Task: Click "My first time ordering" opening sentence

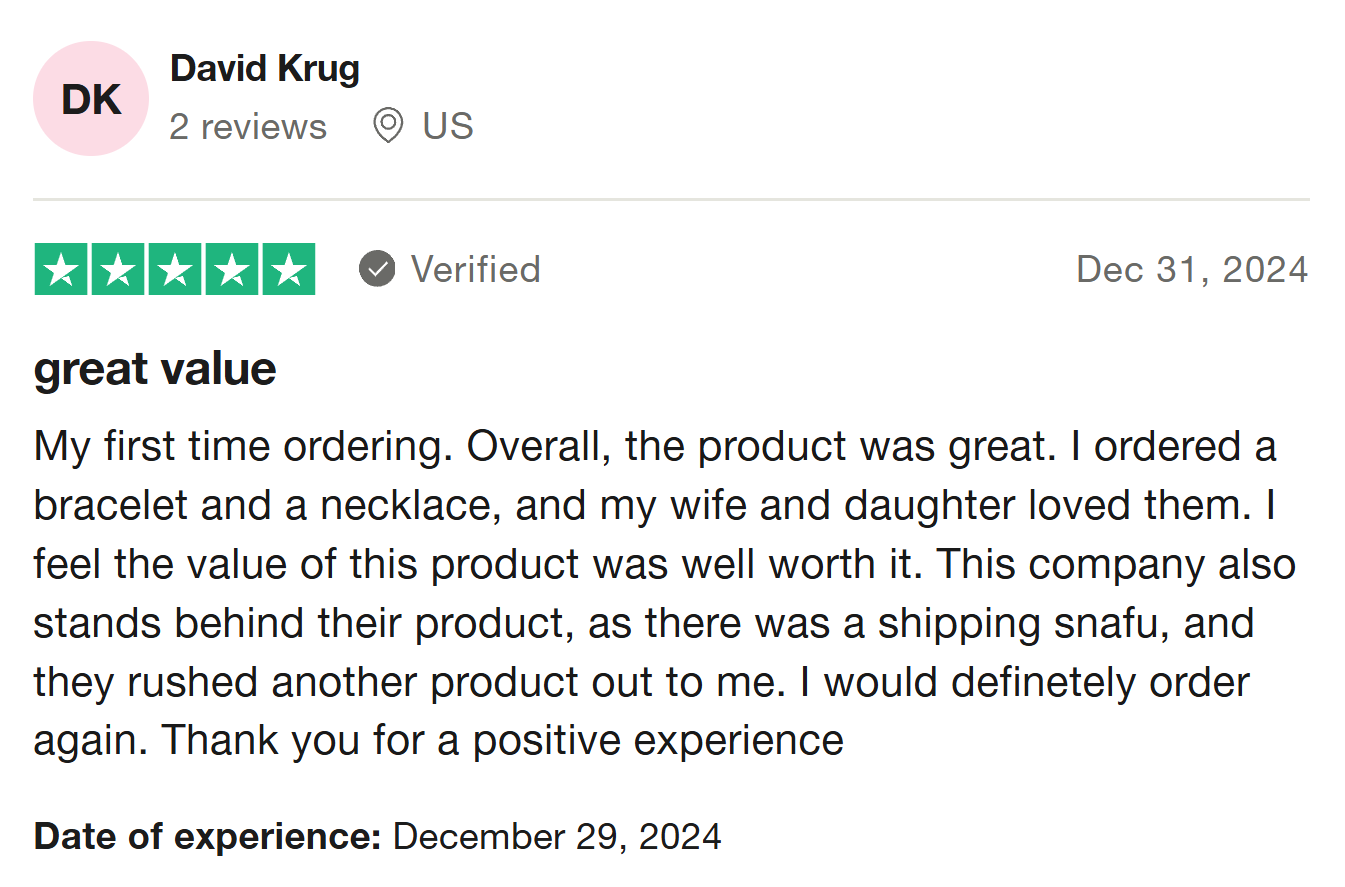Action: click(x=240, y=446)
